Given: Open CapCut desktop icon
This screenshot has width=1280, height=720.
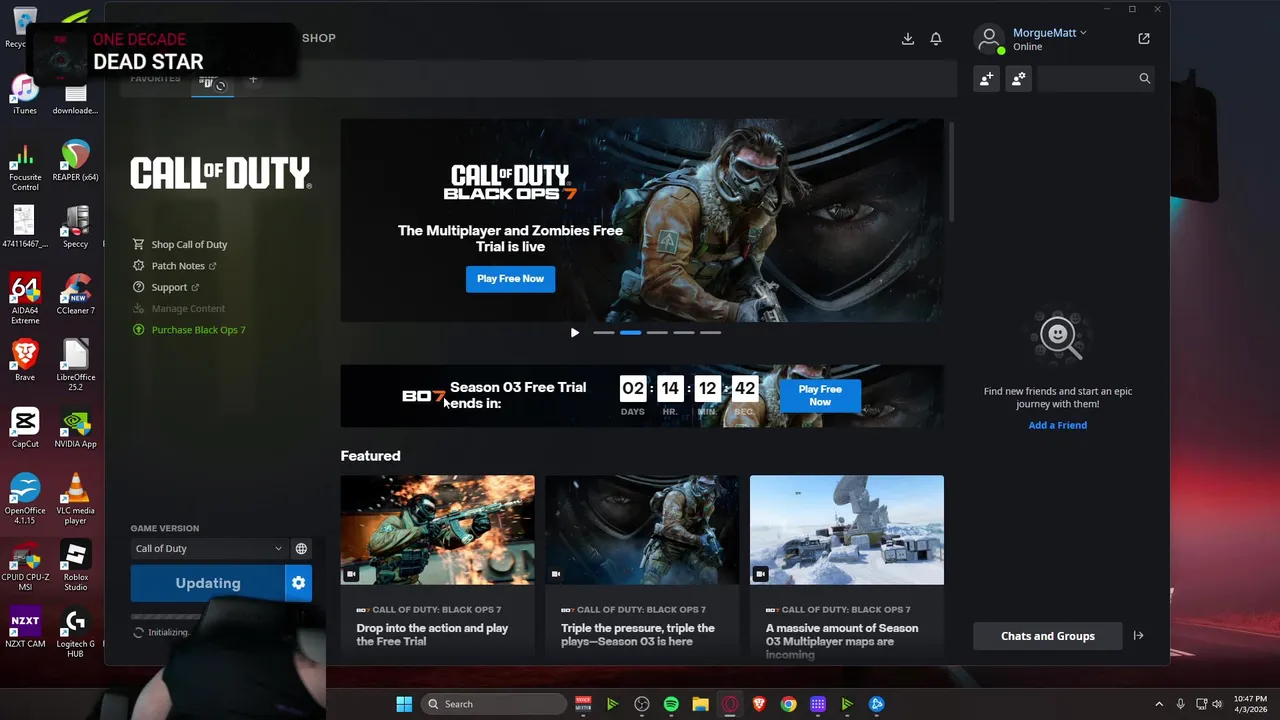Looking at the screenshot, I should tap(25, 428).
